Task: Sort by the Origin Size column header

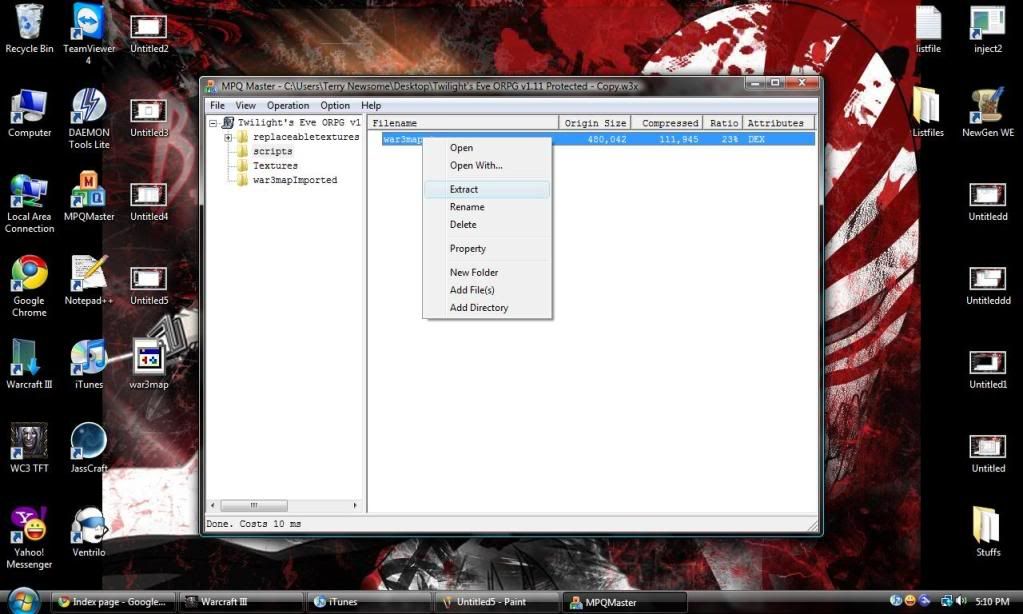Action: [x=595, y=123]
